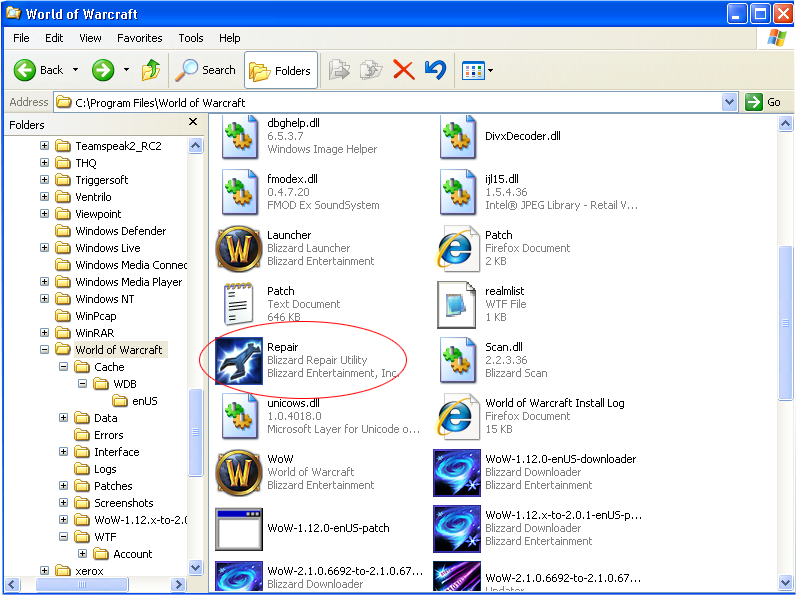Expand the Data folder node
This screenshot has height=595, width=796.
pos(63,418)
